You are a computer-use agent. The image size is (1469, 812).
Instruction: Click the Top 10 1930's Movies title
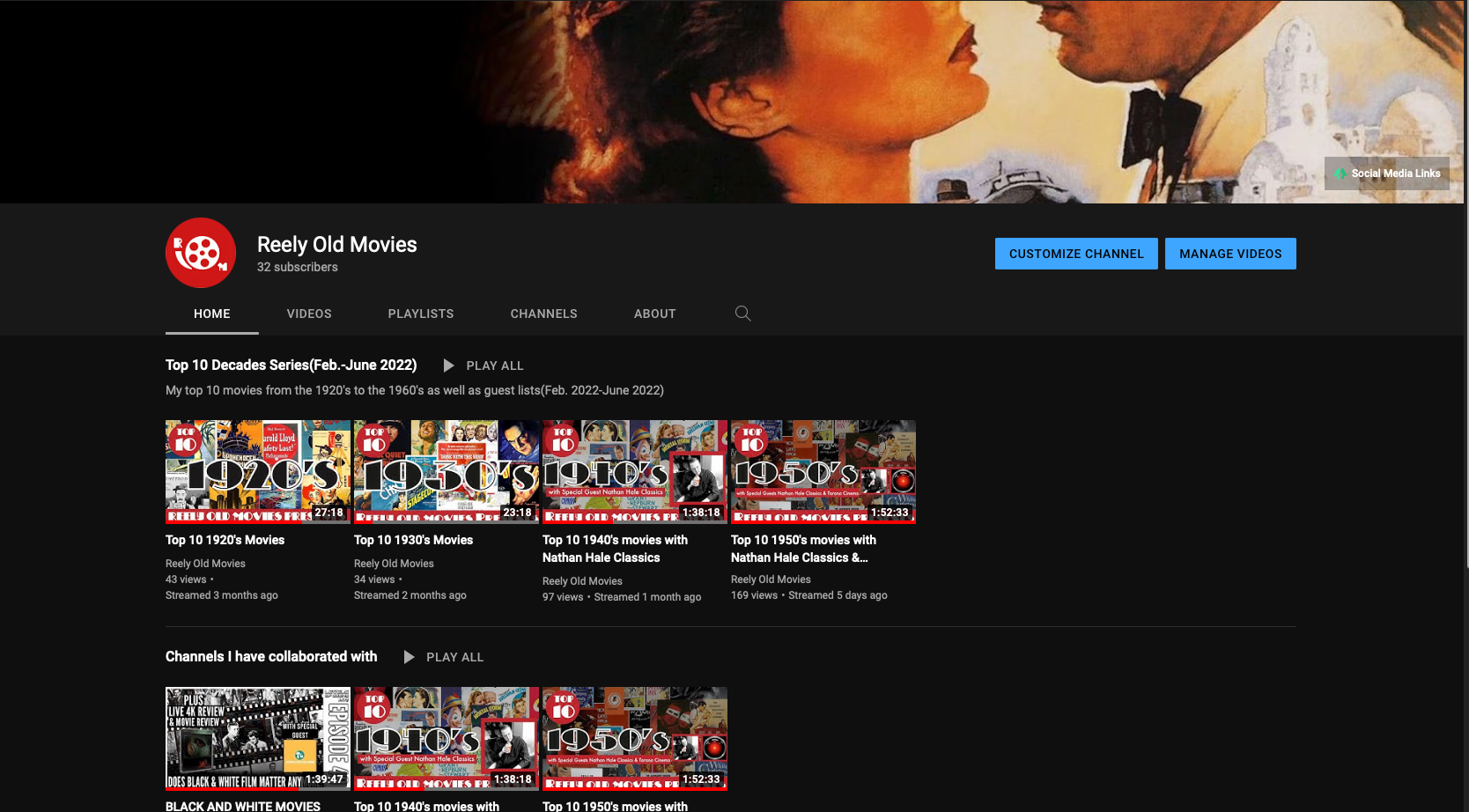click(414, 540)
